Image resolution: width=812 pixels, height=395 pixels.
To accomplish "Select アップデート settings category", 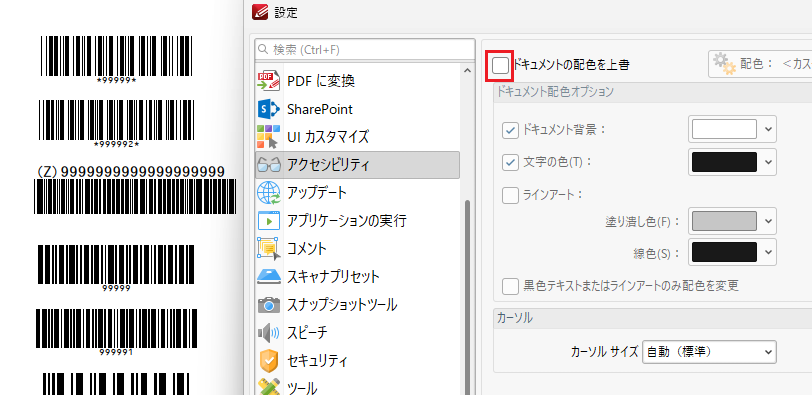I will pos(357,193).
